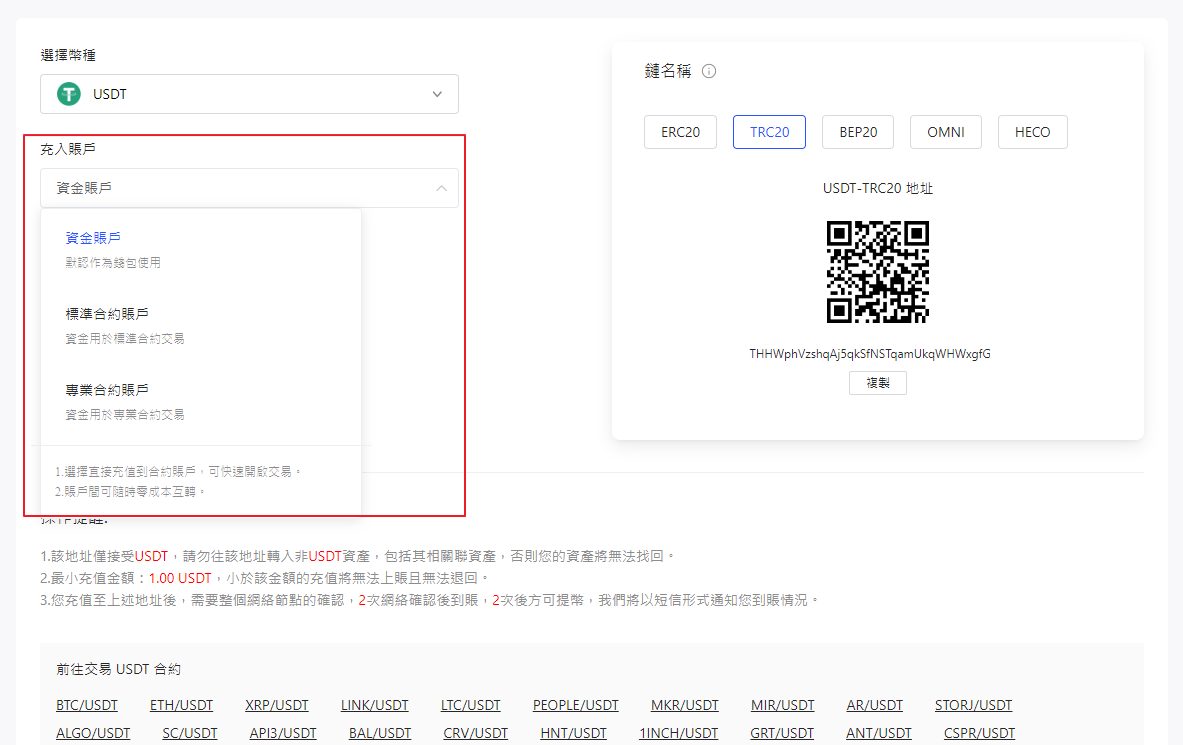Click the 1.00 USDT minimum deposit text
1183x745 pixels.
[x=180, y=578]
